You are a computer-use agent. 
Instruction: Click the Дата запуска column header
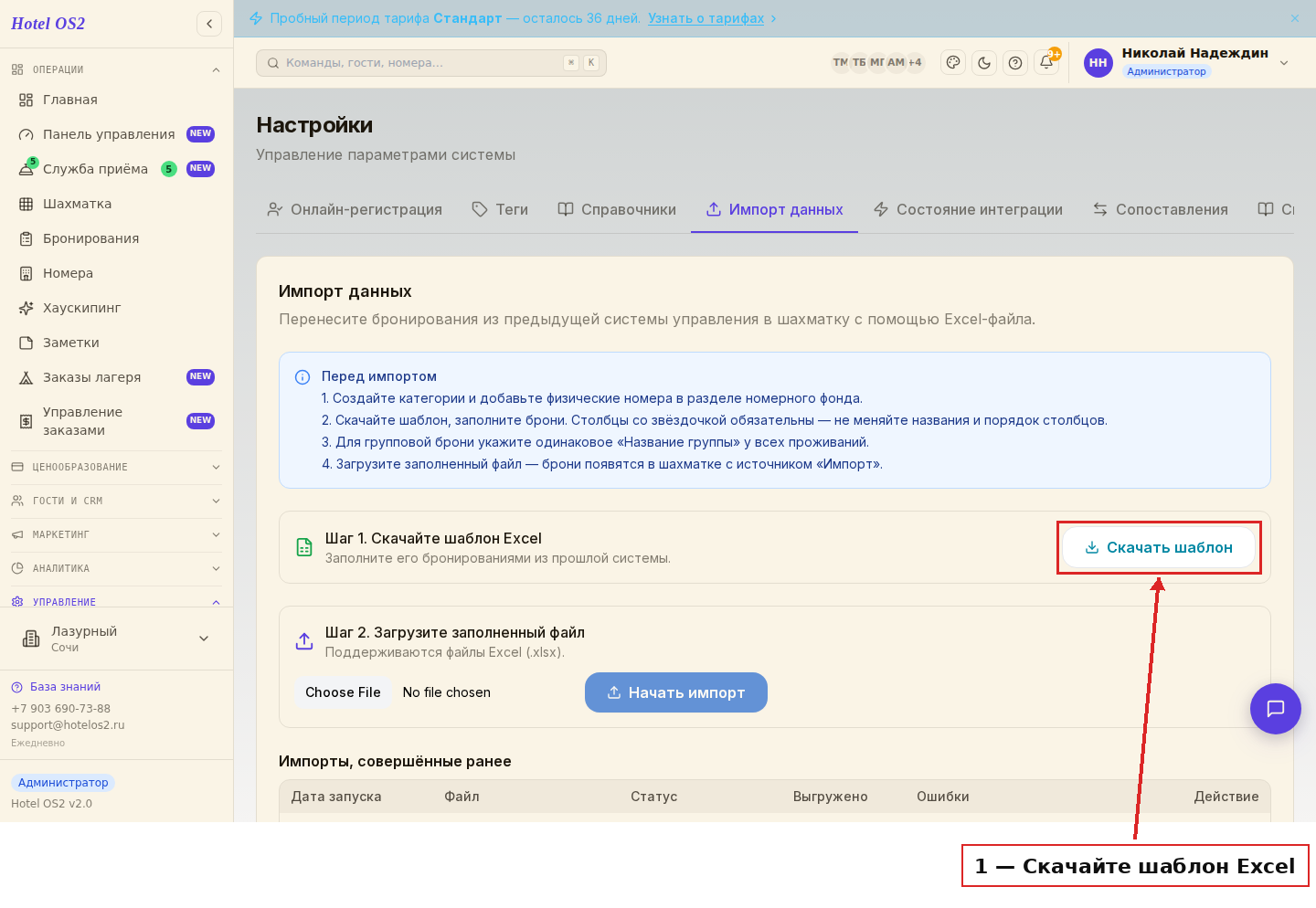(336, 797)
